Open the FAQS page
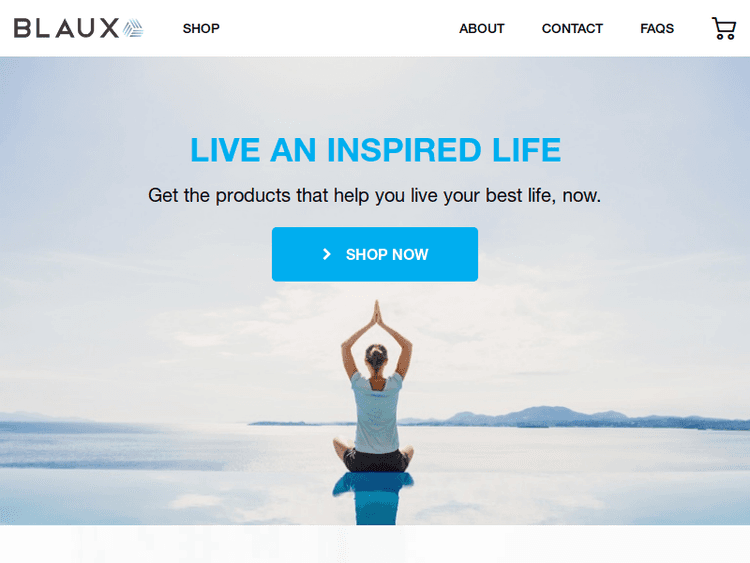This screenshot has height=563, width=750. [x=657, y=29]
